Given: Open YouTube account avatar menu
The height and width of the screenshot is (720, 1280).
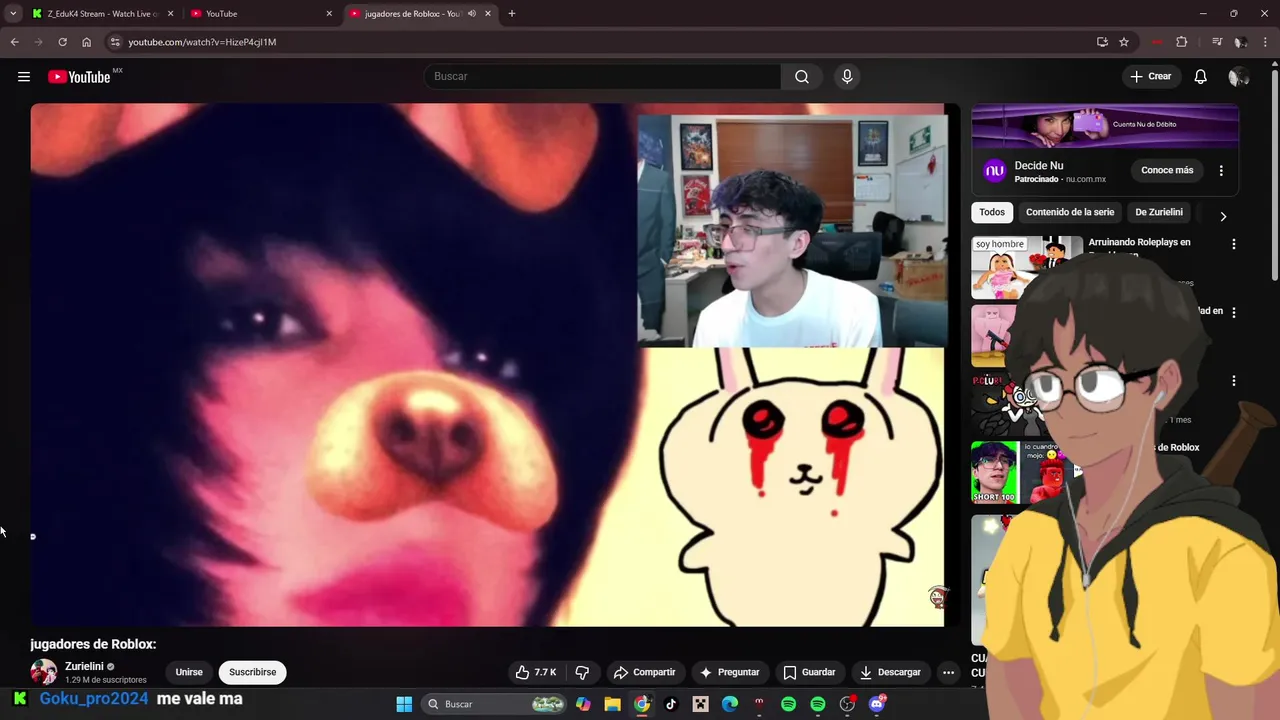Looking at the screenshot, I should point(1238,77).
